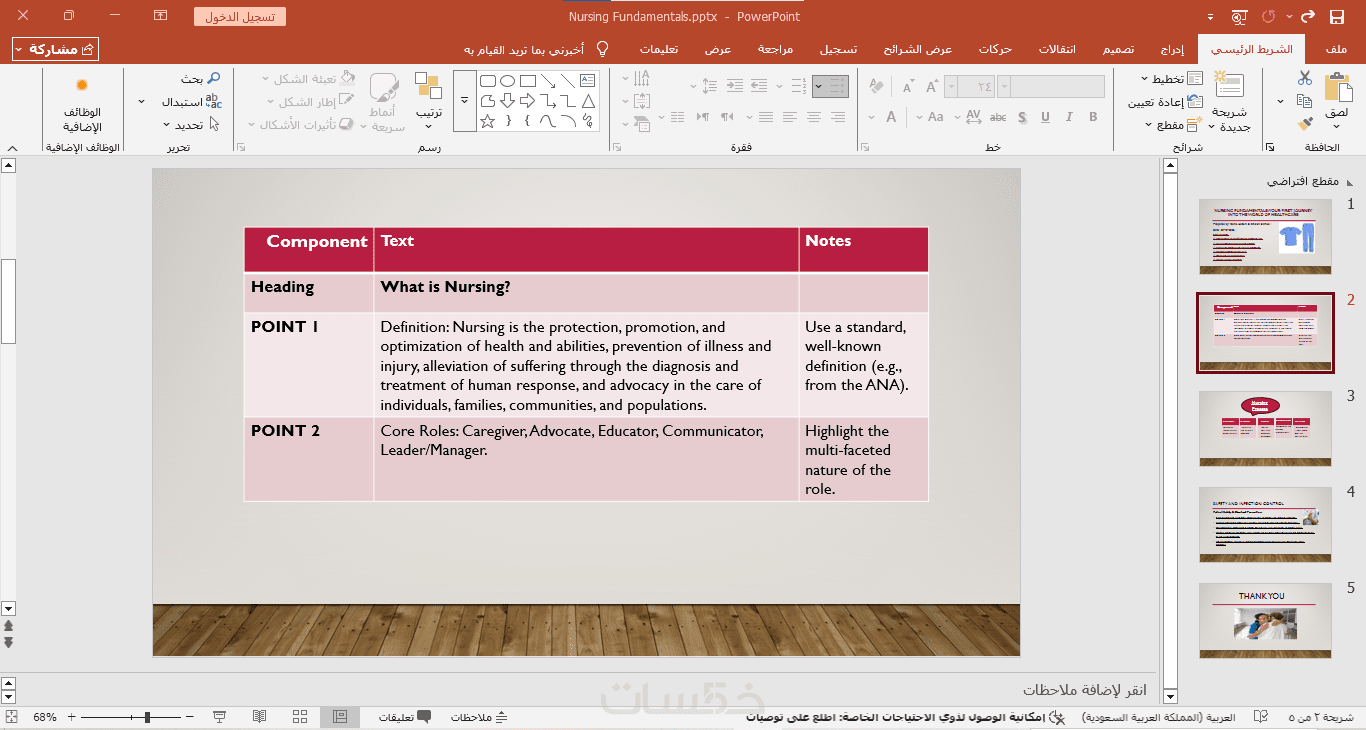Collapse the ribbon with the caret arrow
The image size is (1366, 730).
coord(11,147)
